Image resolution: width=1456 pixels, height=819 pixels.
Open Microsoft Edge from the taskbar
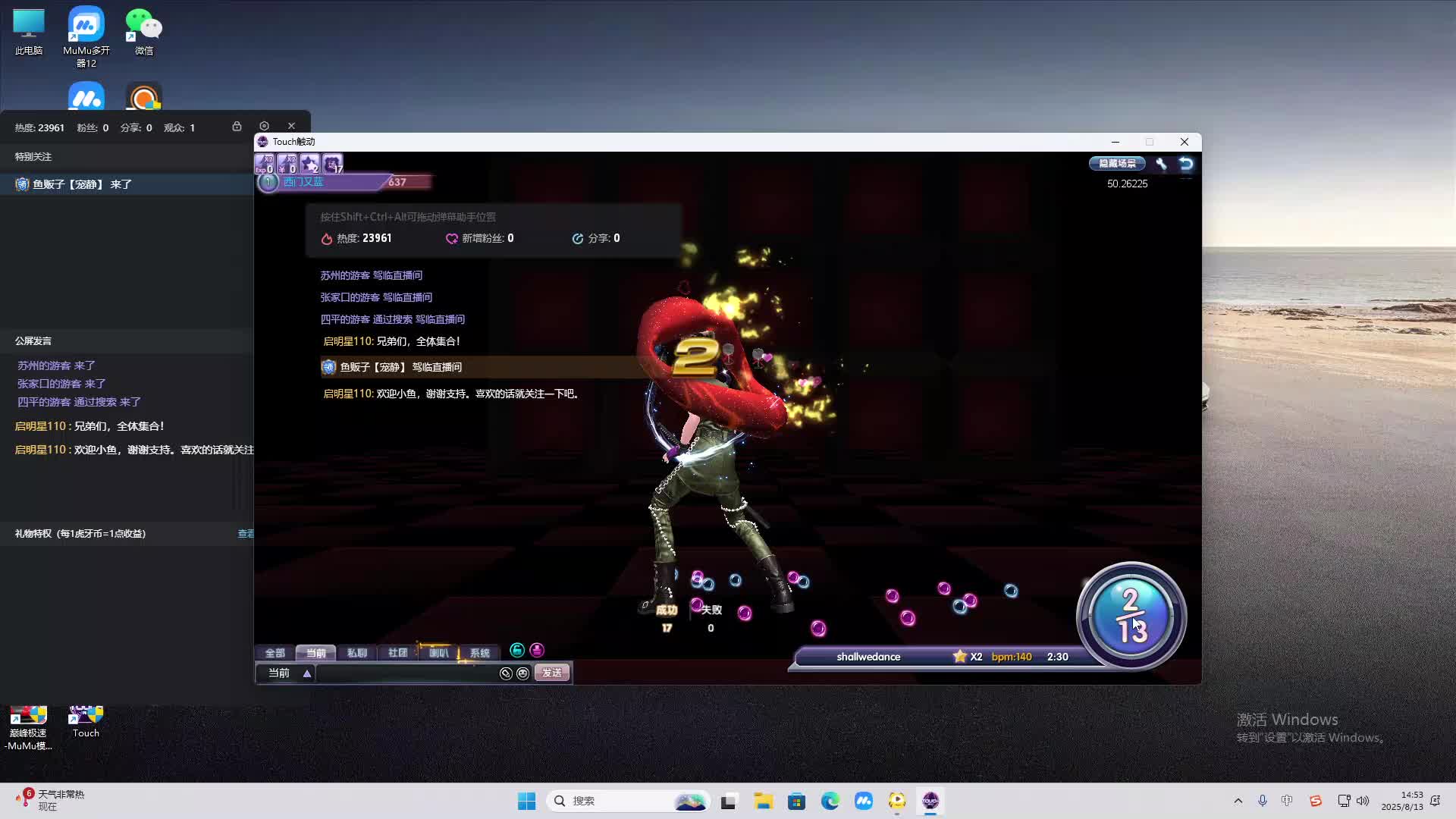[830, 801]
